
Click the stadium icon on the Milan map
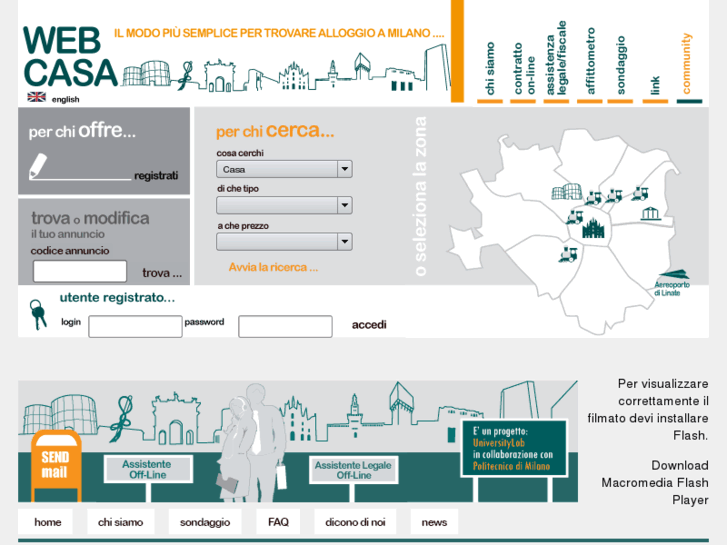tap(567, 191)
